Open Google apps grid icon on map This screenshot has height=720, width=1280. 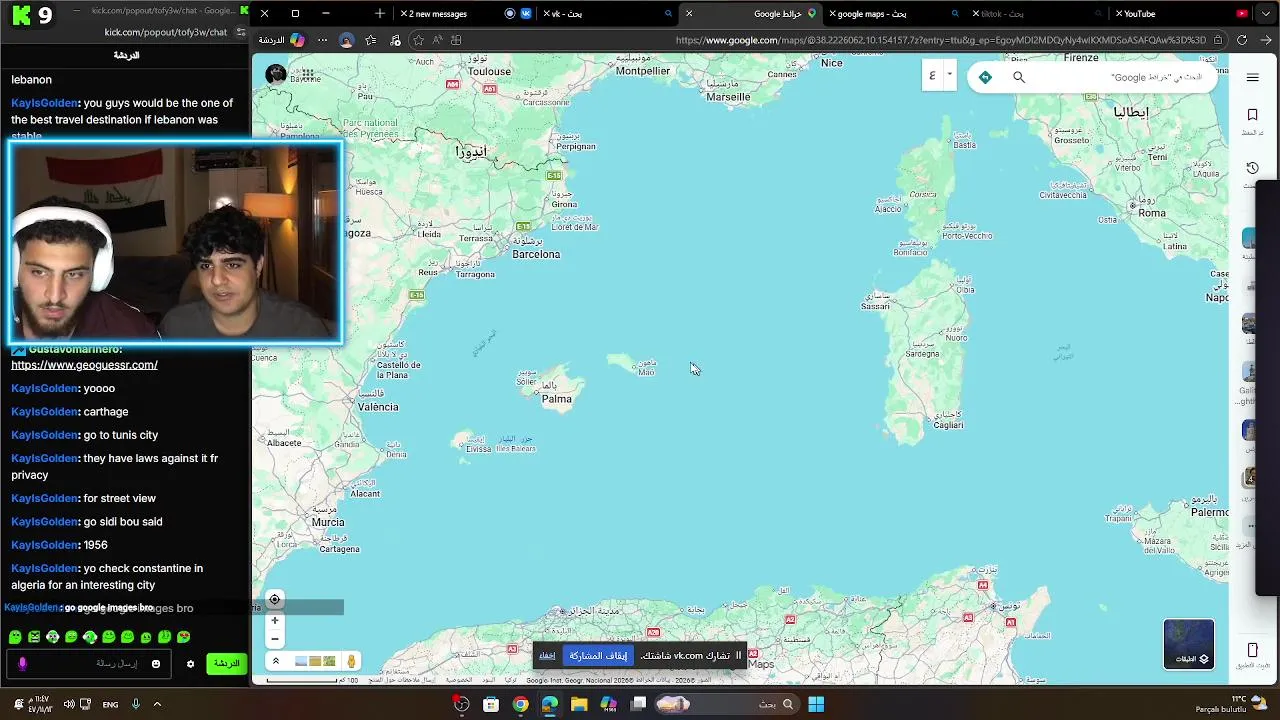point(307,75)
